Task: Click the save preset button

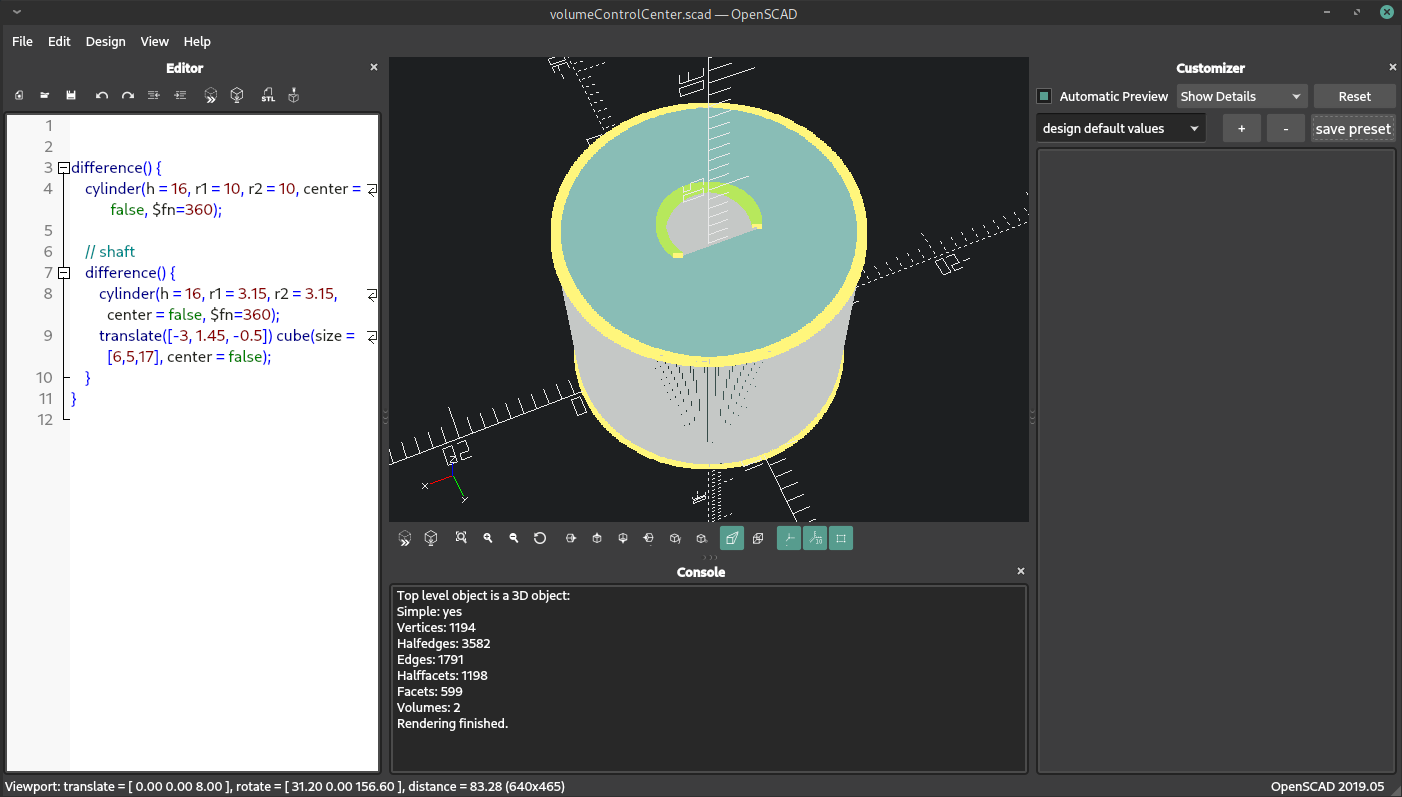Action: point(1352,129)
